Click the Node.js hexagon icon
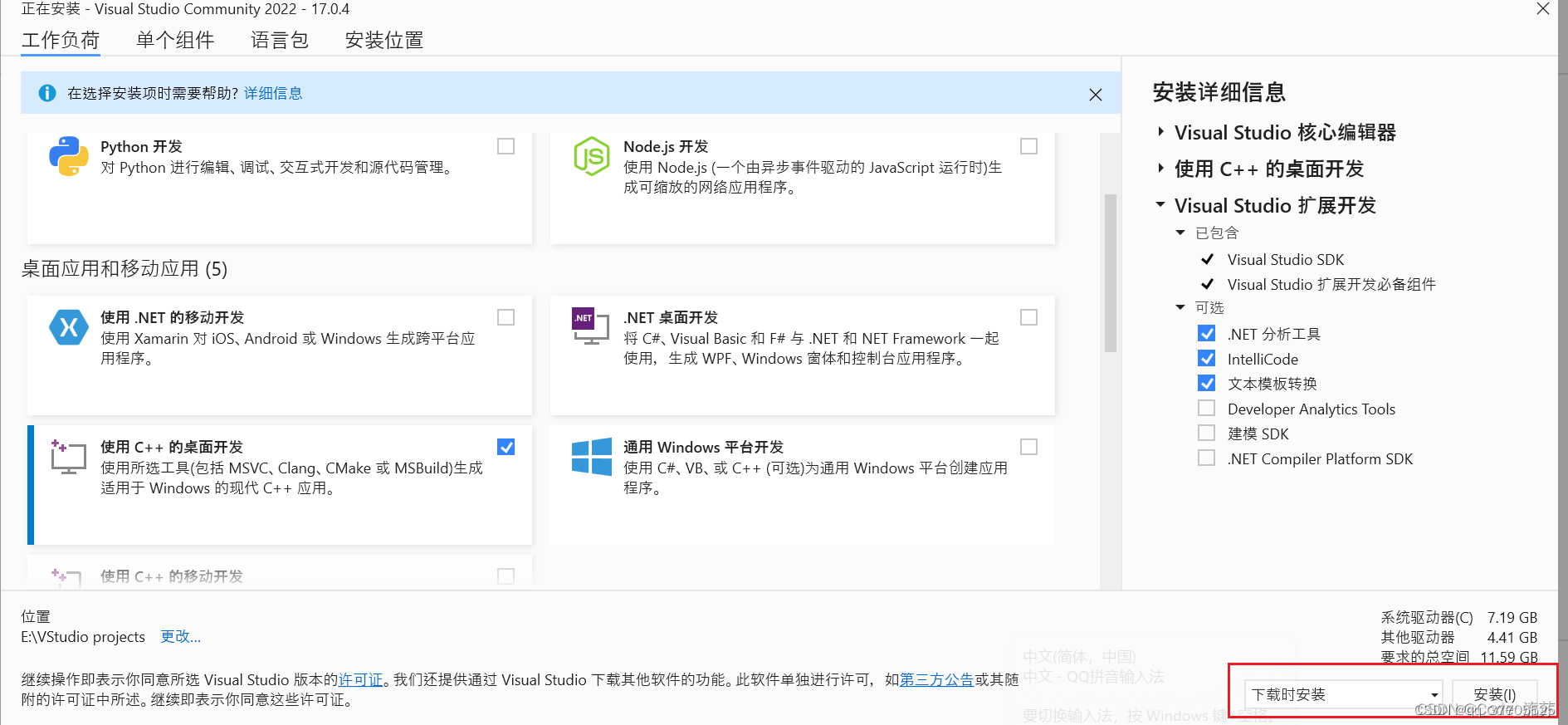 tap(592, 156)
